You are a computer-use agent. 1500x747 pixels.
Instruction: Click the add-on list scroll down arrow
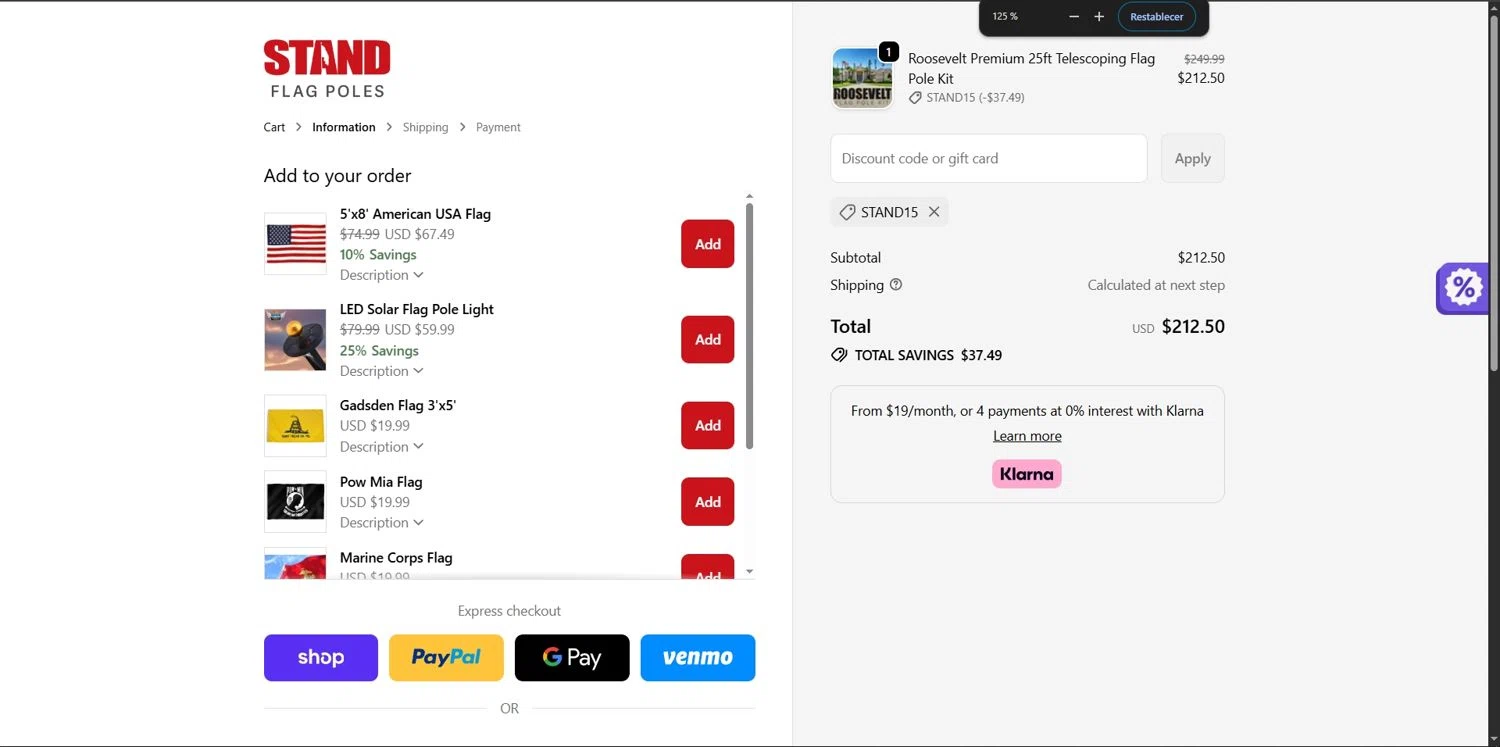coord(750,572)
